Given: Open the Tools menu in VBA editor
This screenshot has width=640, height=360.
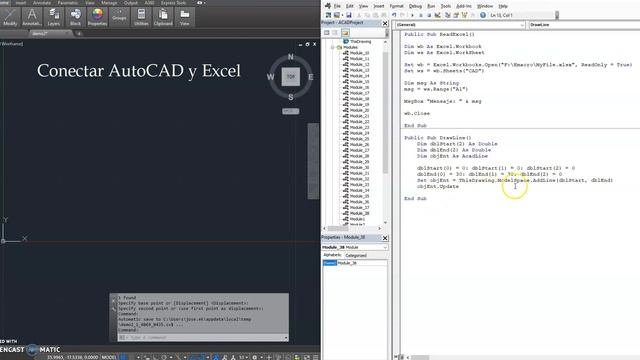Looking at the screenshot, I should (x=446, y=6).
